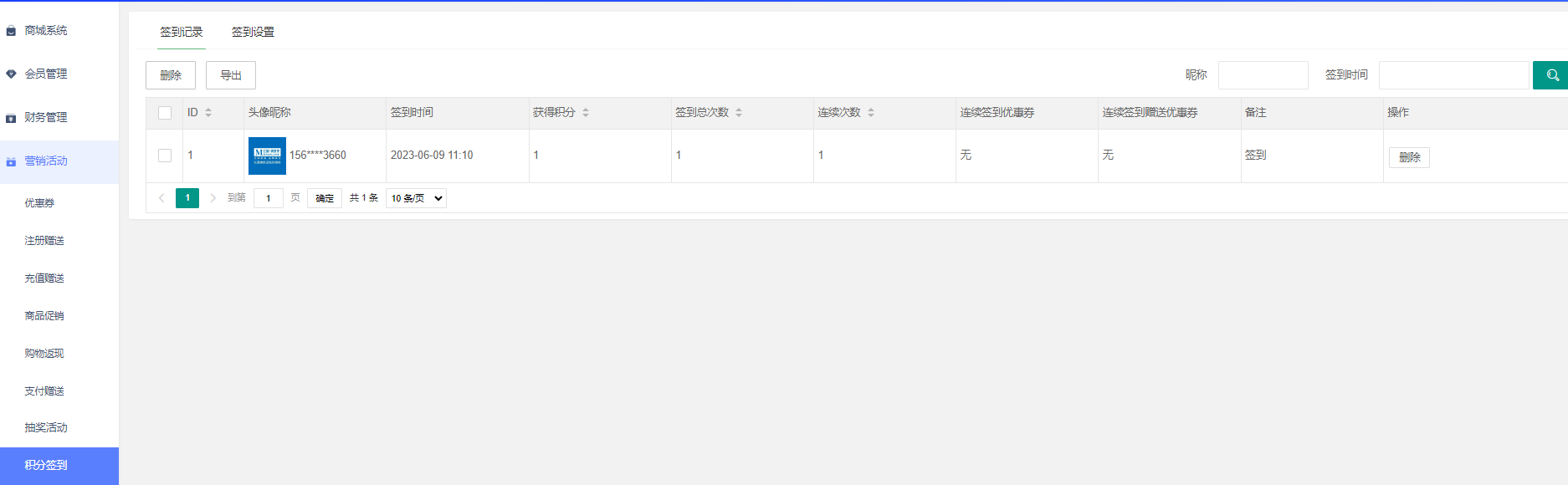Click the 共 1 条 total count text
The image size is (1568, 485).
pyautogui.click(x=364, y=198)
